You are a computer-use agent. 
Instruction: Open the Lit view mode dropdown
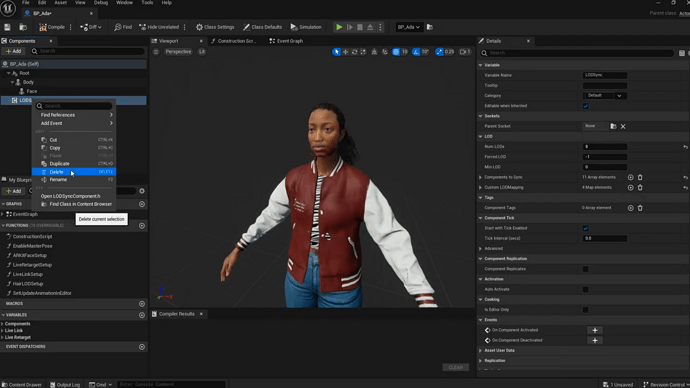click(202, 52)
